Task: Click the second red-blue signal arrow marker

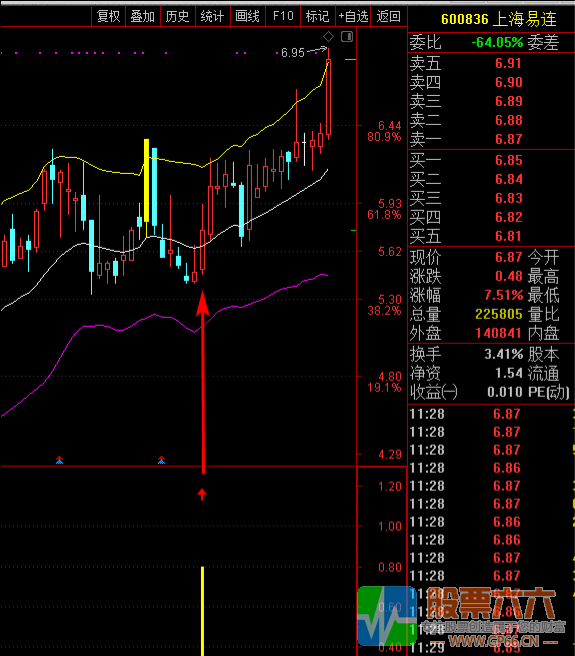Action: point(161,460)
